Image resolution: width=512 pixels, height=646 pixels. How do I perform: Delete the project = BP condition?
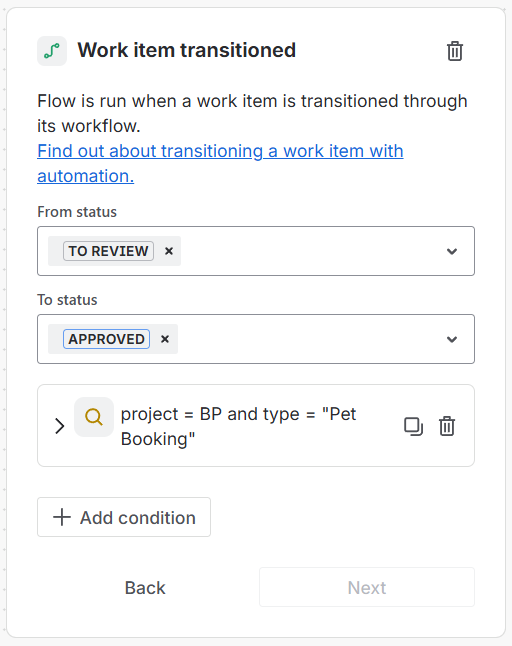(x=447, y=426)
